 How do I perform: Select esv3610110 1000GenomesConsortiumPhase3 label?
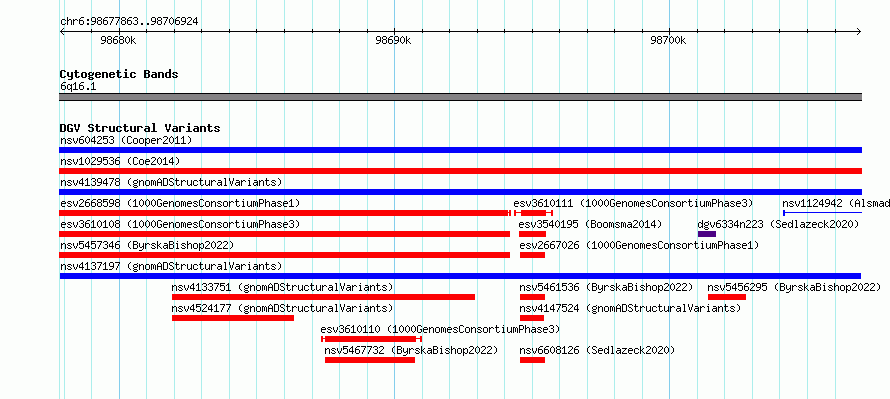pyautogui.click(x=440, y=329)
